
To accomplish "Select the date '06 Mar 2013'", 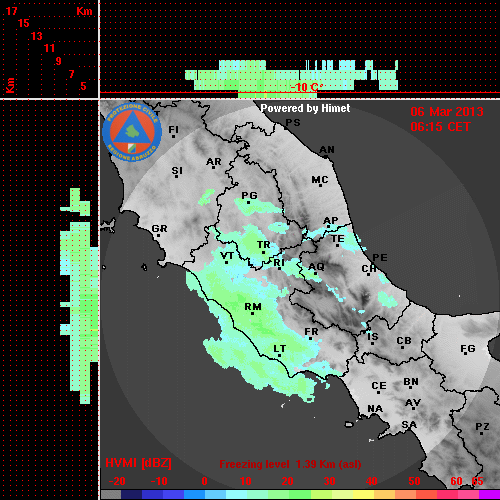I will [447, 112].
